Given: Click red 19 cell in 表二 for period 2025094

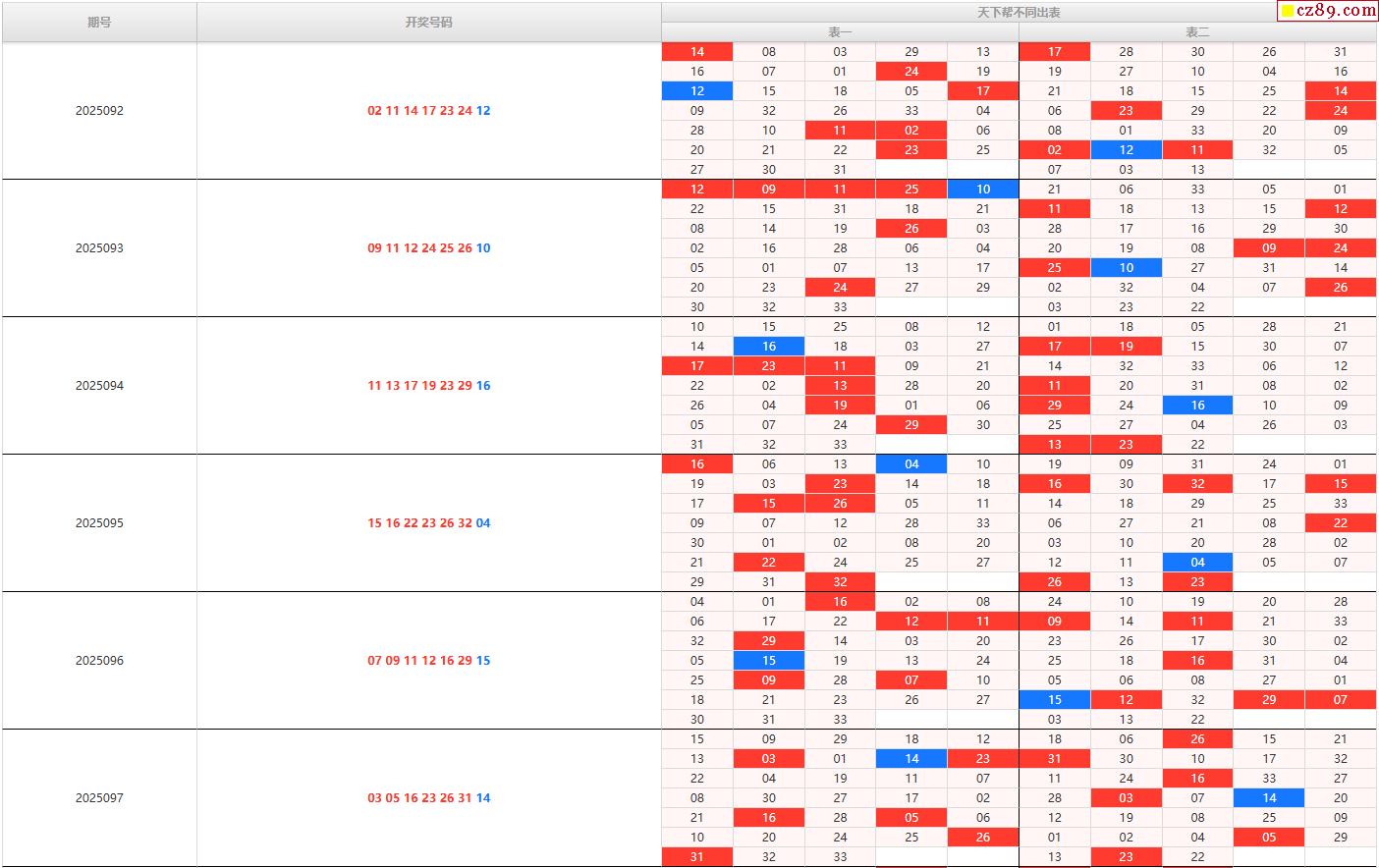Looking at the screenshot, I should [1127, 347].
